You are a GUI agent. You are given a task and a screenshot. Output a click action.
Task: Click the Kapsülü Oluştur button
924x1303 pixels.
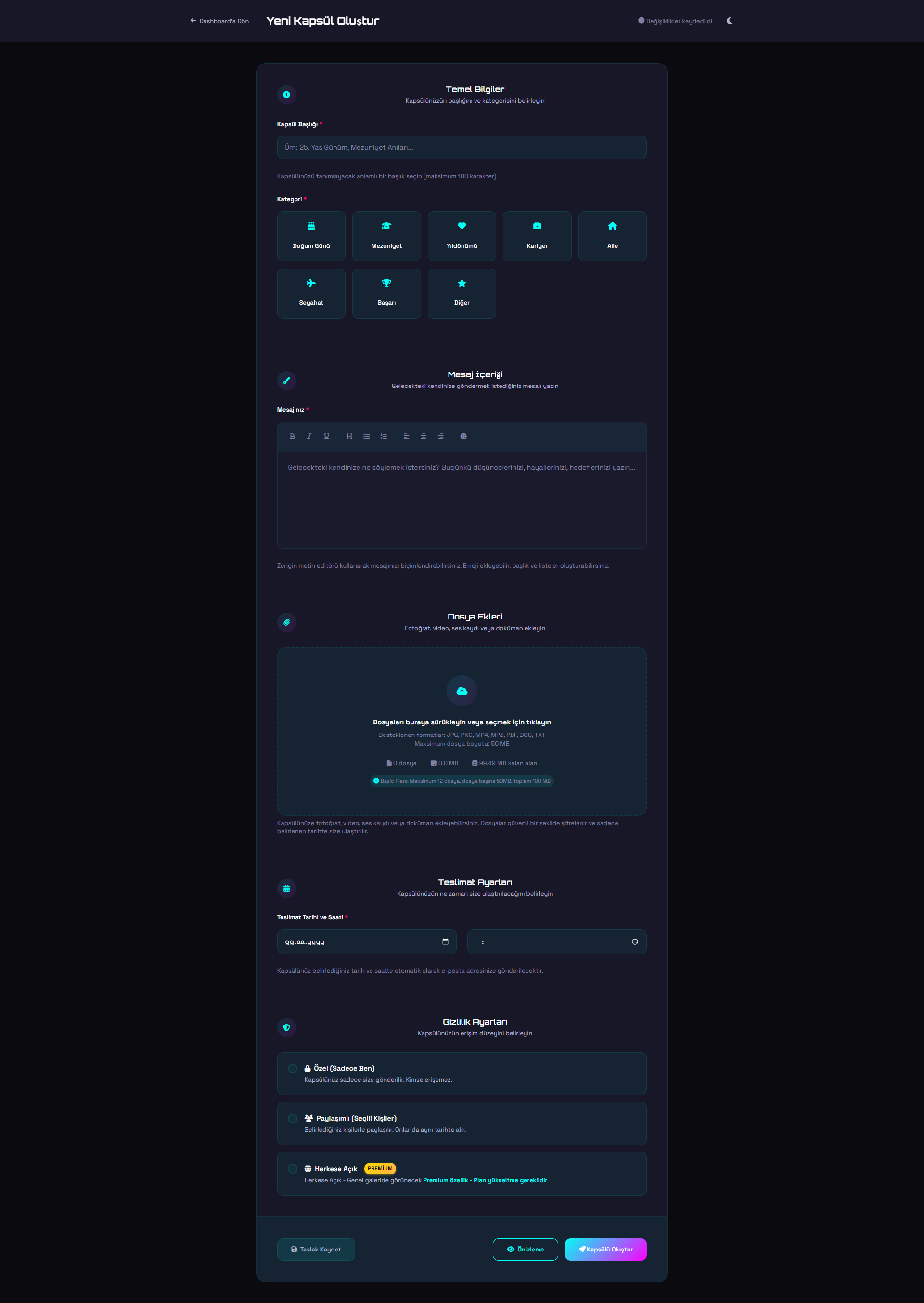tap(605, 1250)
